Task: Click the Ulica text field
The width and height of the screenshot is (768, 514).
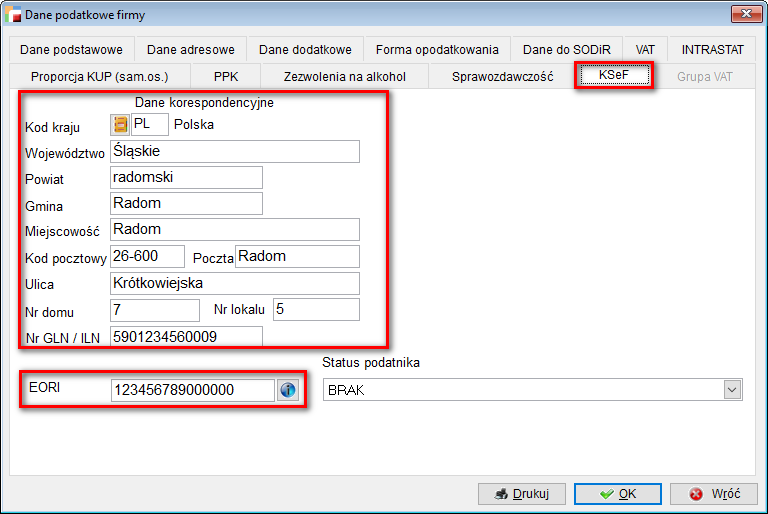Action: (234, 283)
